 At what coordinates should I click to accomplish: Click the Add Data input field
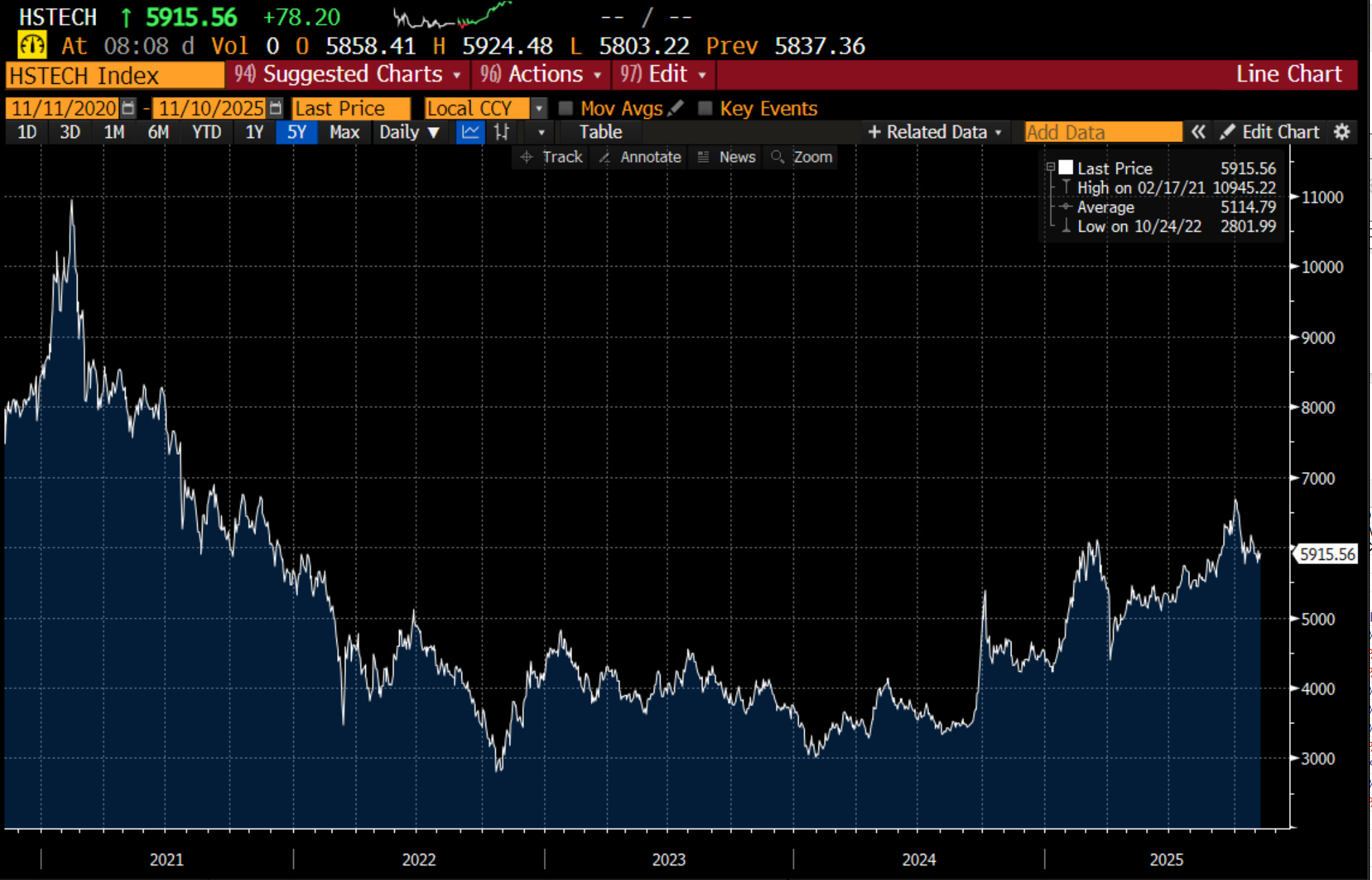pos(1103,132)
